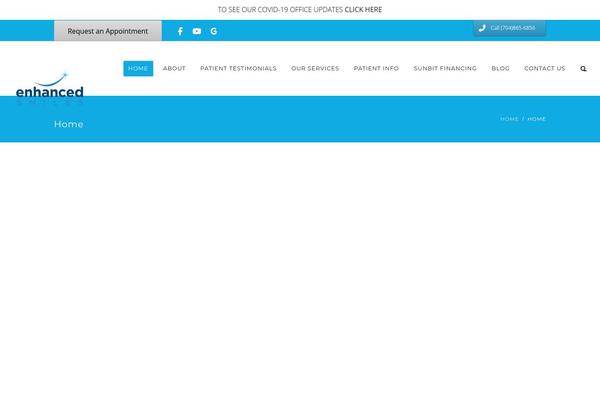Open CONTACT US menu item

tap(545, 69)
